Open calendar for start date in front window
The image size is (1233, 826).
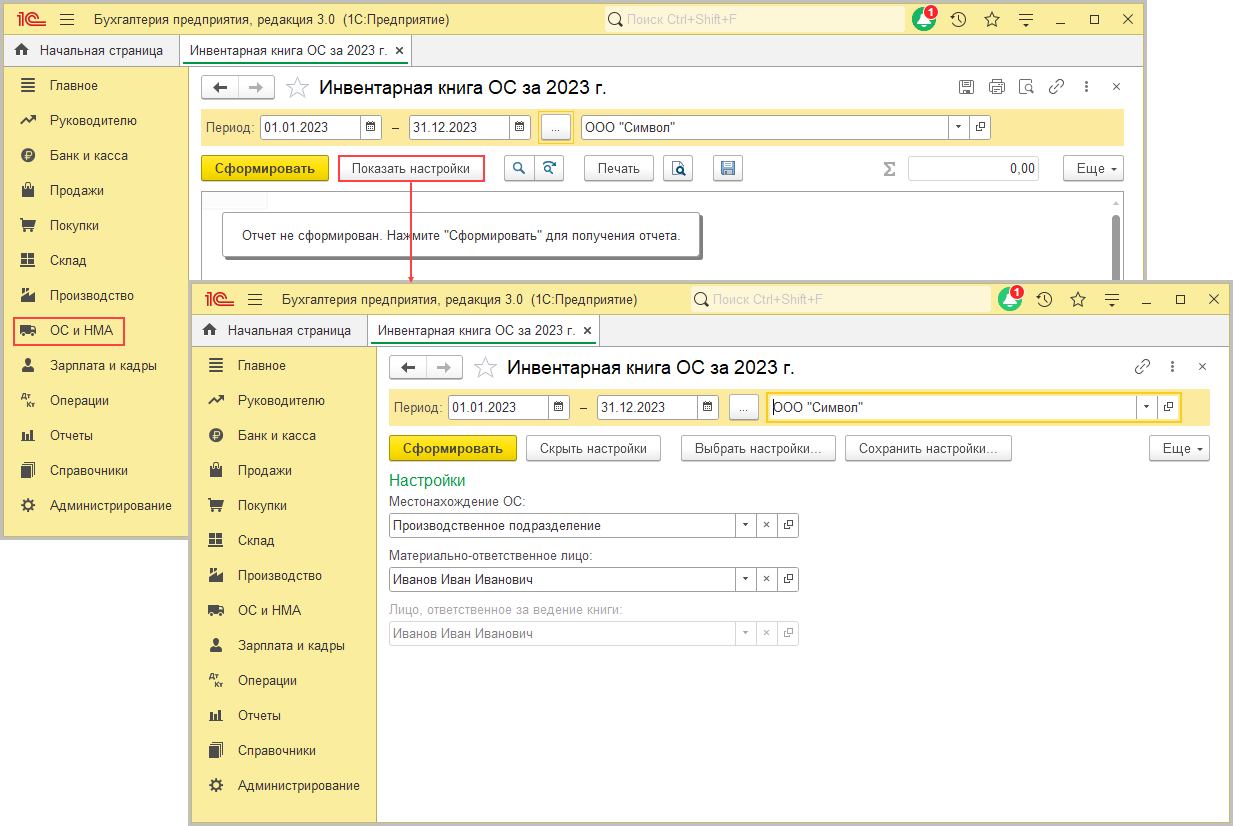(x=560, y=407)
